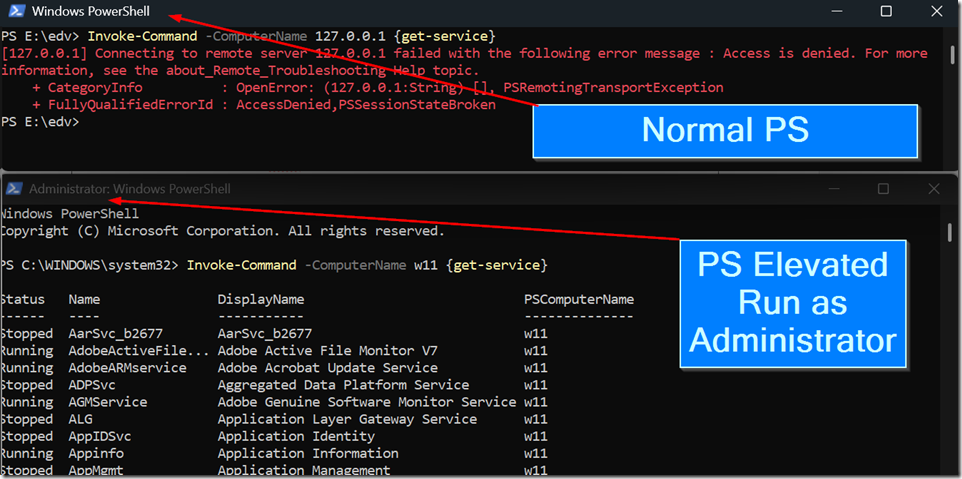Click the ADPSvc service name

pyautogui.click(x=92, y=386)
